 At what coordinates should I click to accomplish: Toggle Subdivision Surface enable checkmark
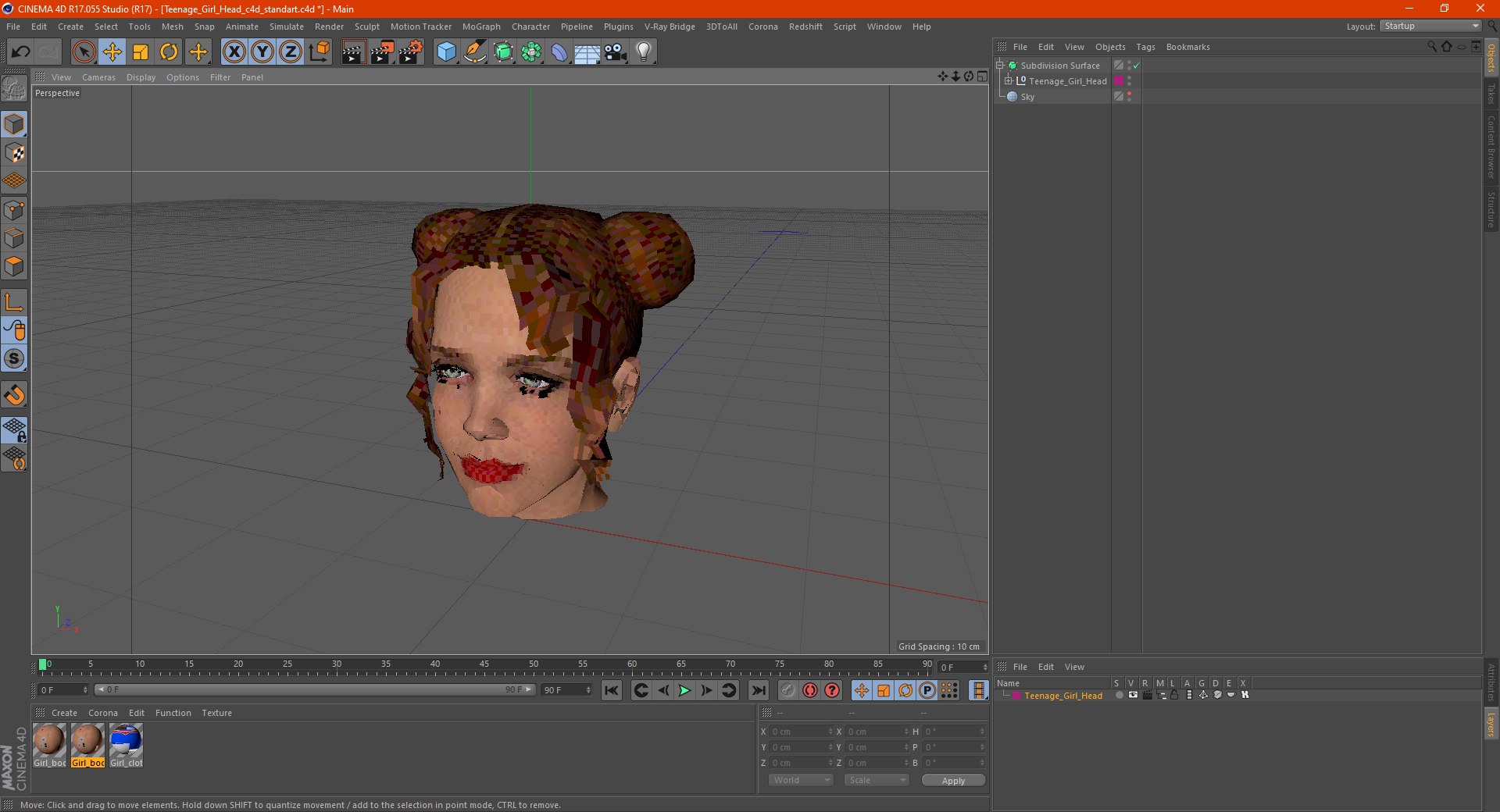coord(1137,66)
